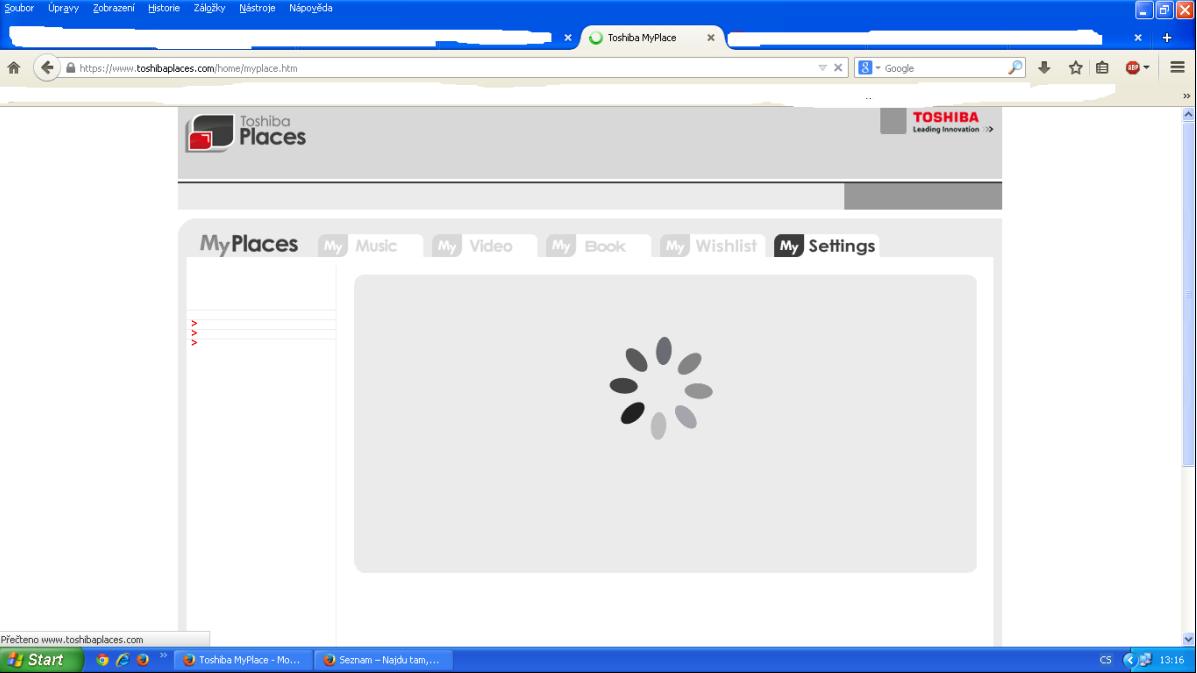
Task: Expand bookmarks toolbar overflow chevron
Action: (x=1186, y=96)
